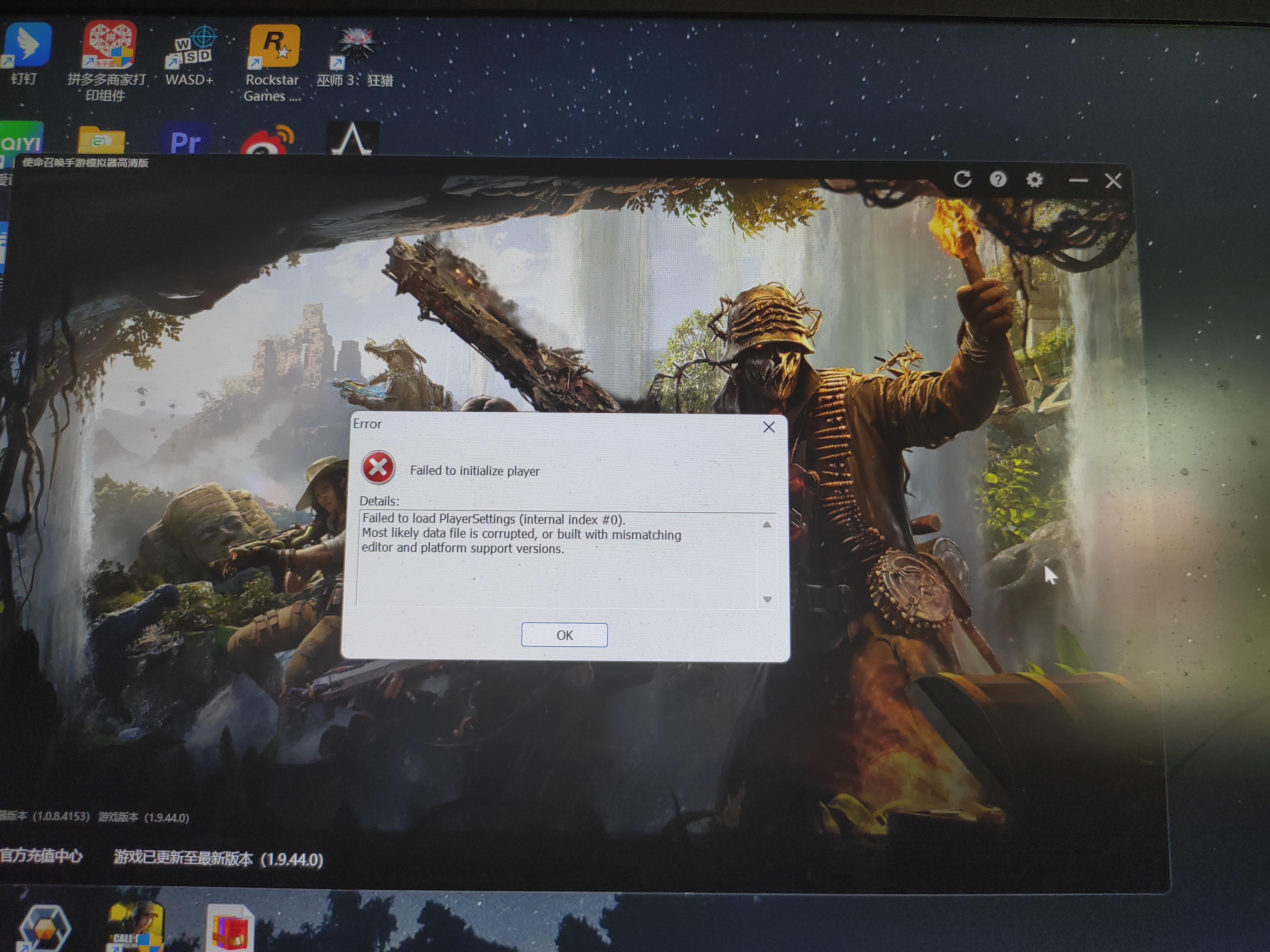Click OK in the Error dialog
The height and width of the screenshot is (952, 1270).
564,635
